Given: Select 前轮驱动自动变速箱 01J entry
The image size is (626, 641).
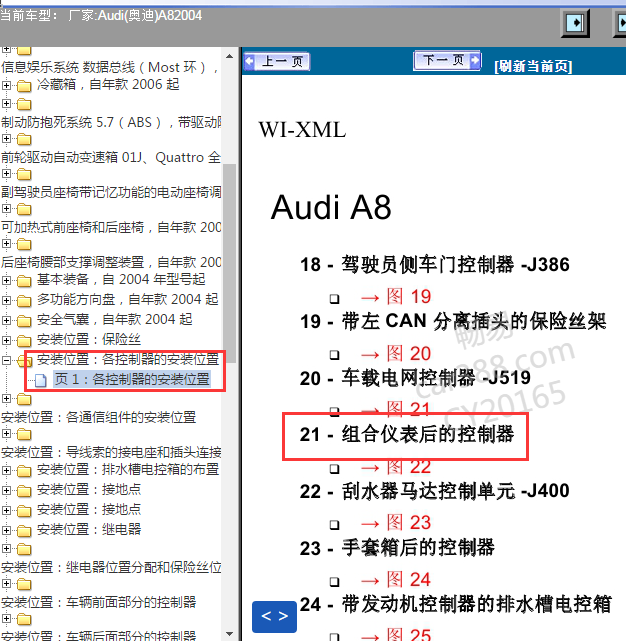Looking at the screenshot, I should coord(111,157).
